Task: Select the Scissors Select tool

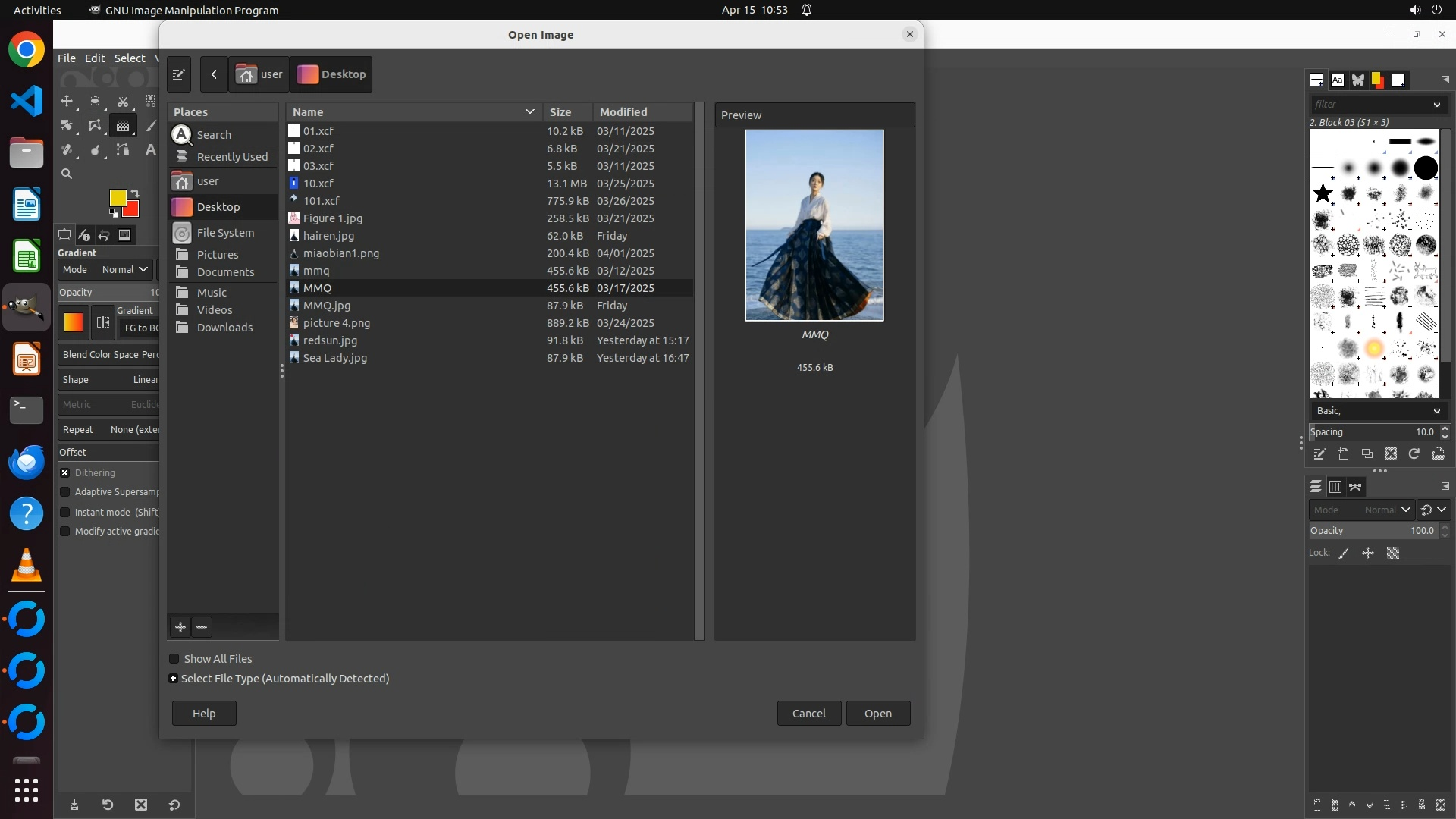Action: pyautogui.click(x=123, y=101)
